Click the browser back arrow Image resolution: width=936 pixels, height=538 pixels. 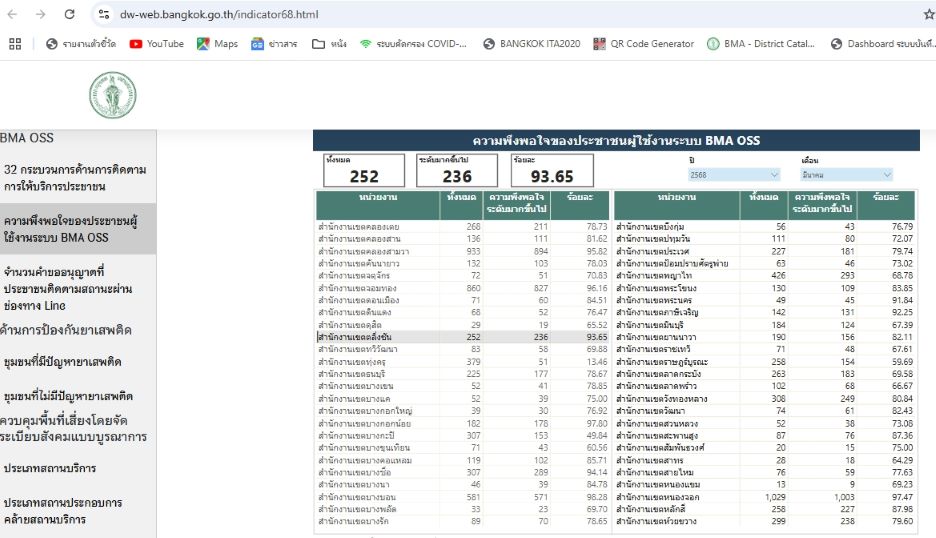(13, 14)
